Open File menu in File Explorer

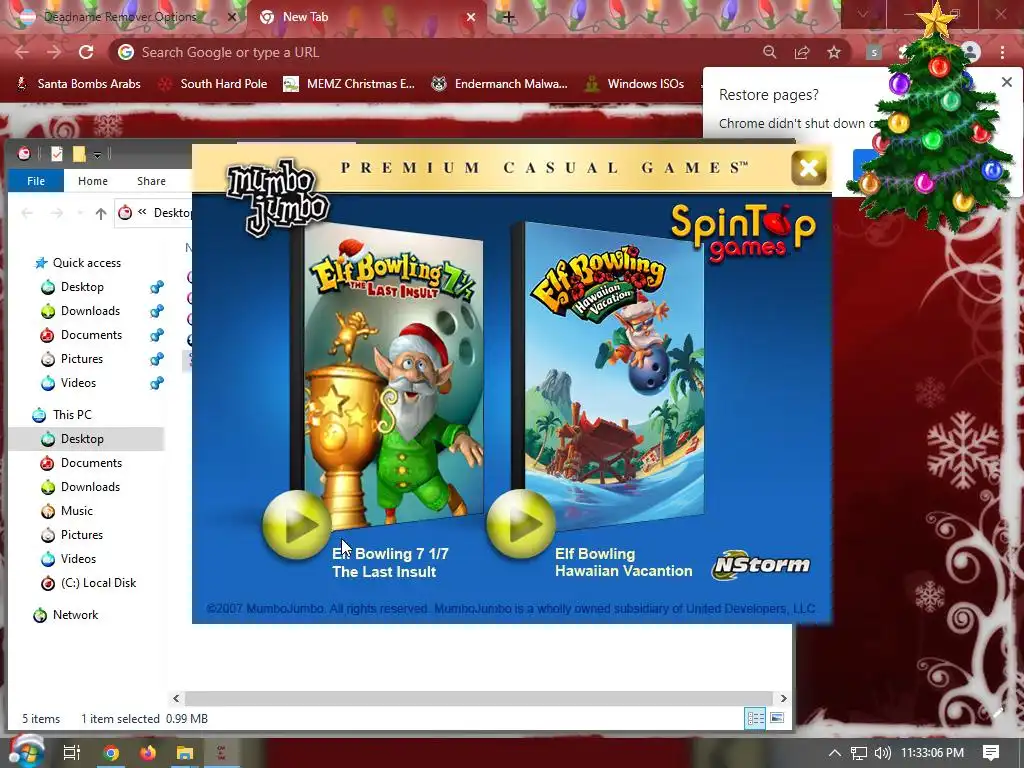pyautogui.click(x=36, y=181)
